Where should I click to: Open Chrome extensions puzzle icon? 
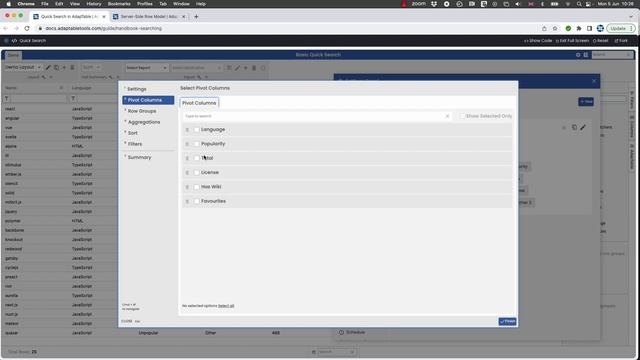pos(579,29)
